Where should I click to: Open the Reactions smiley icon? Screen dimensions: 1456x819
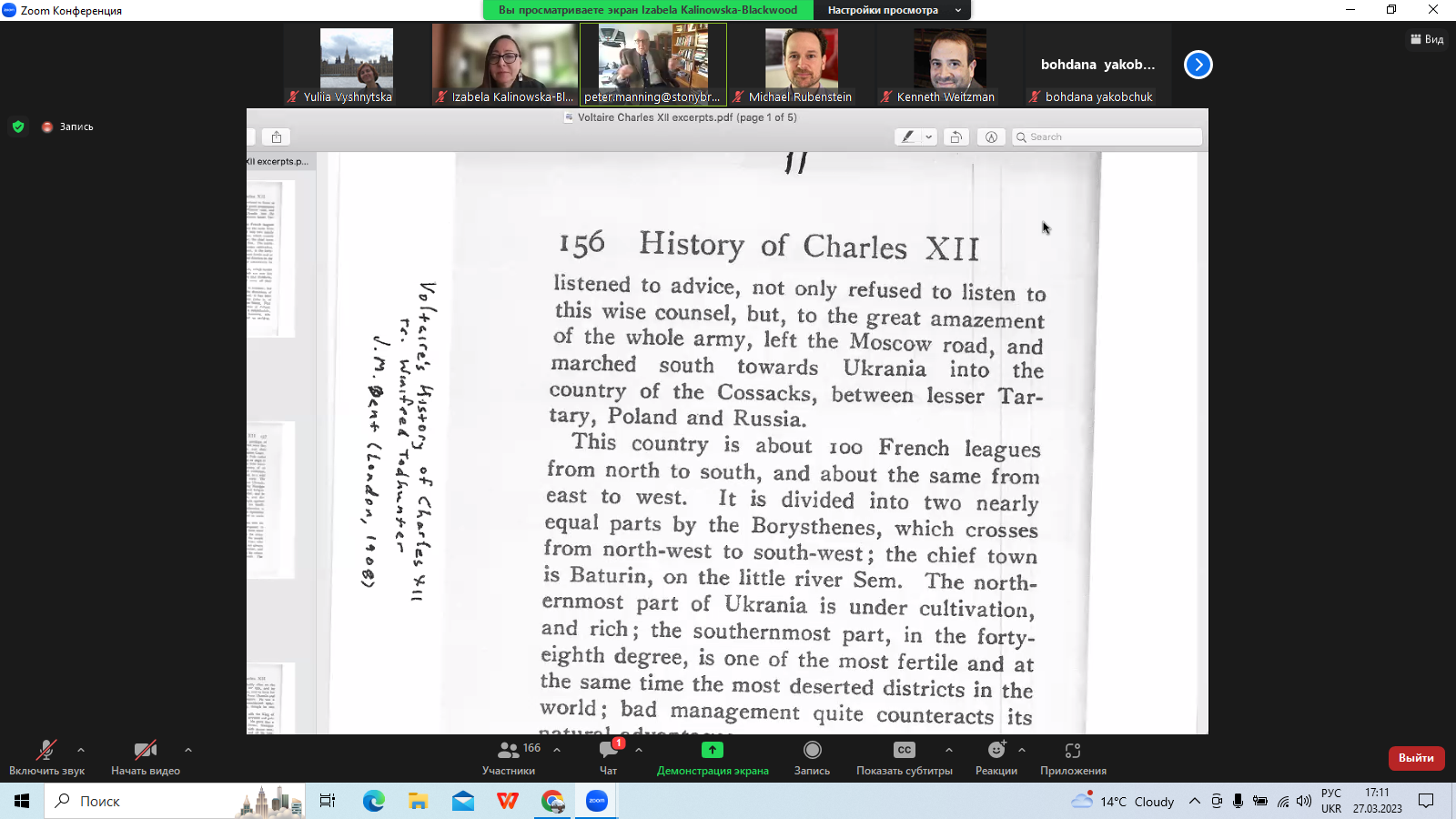pyautogui.click(x=996, y=751)
